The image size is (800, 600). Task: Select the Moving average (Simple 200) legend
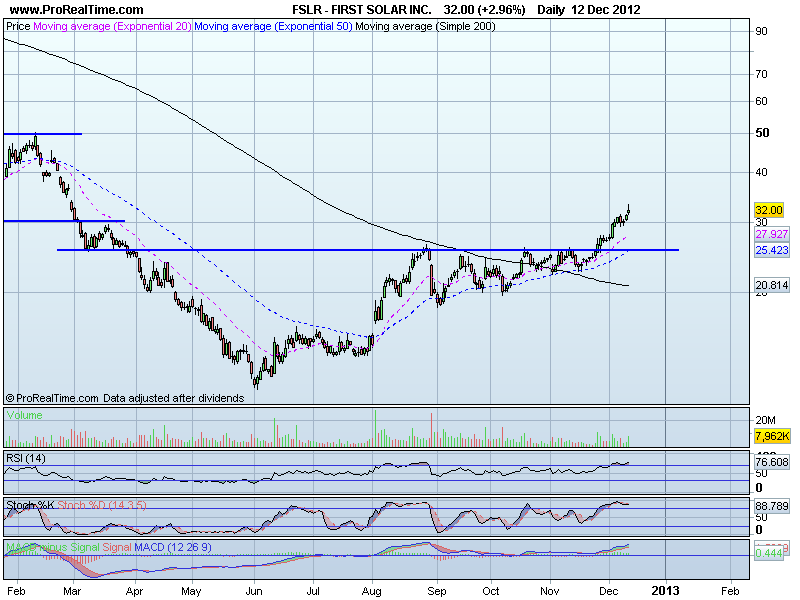425,26
